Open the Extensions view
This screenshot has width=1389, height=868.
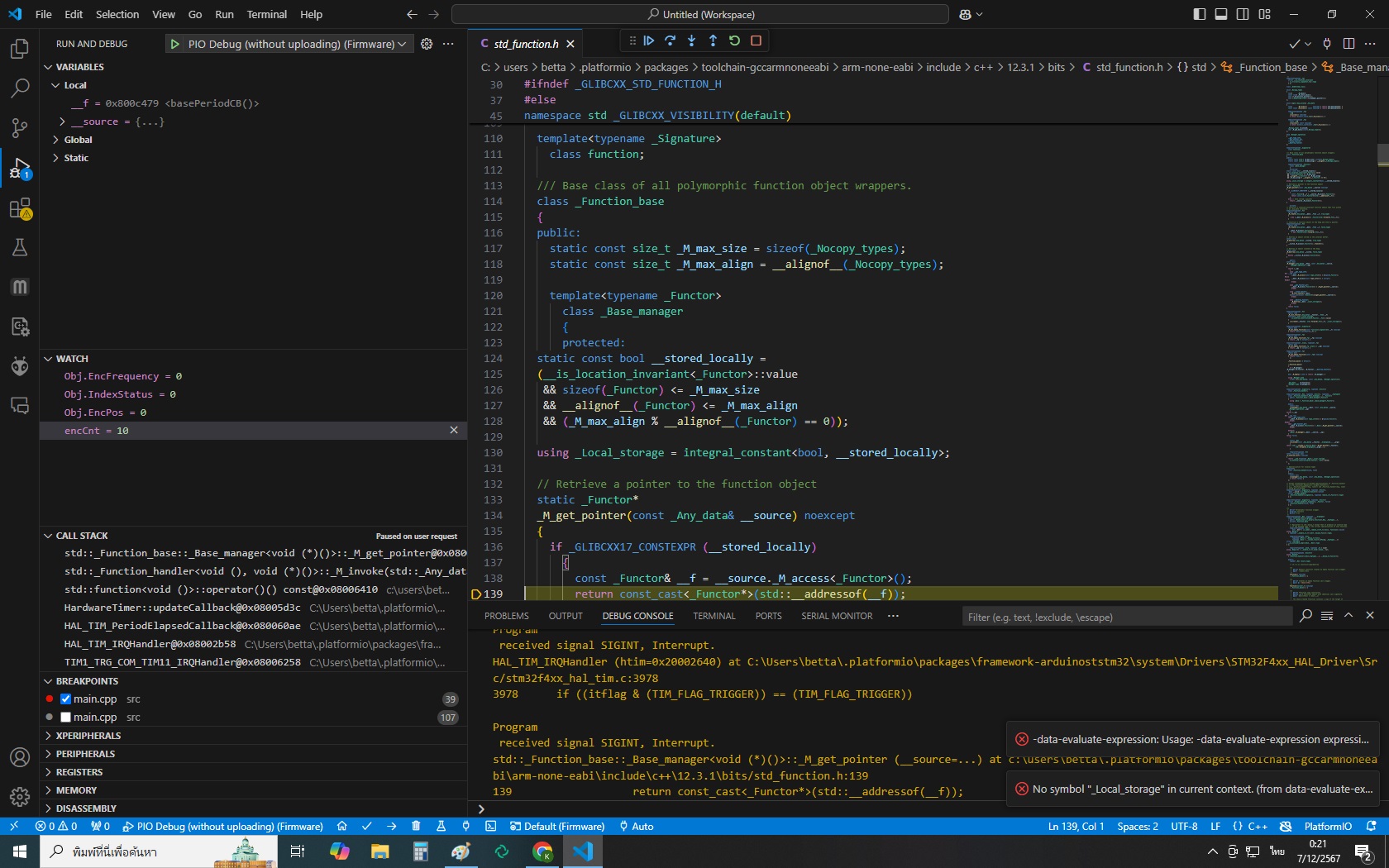[20, 207]
